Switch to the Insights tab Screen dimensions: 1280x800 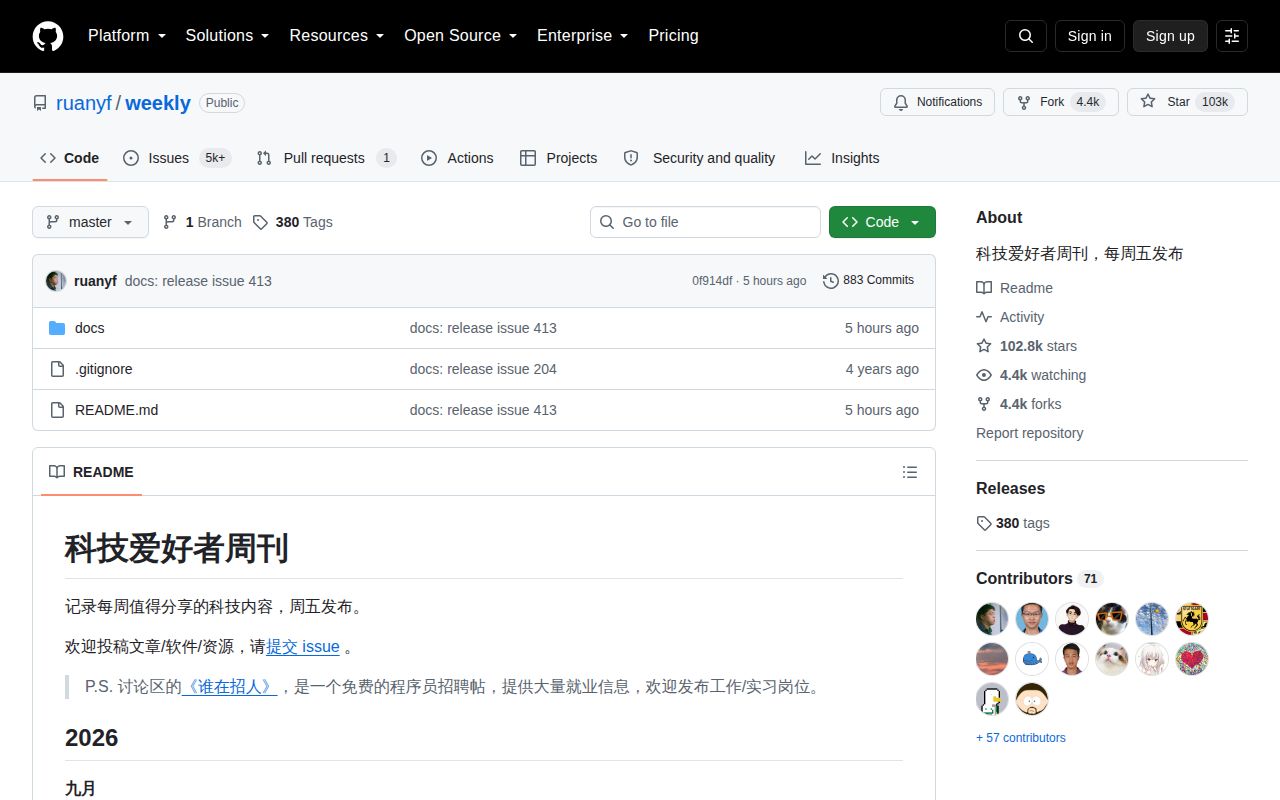842,158
